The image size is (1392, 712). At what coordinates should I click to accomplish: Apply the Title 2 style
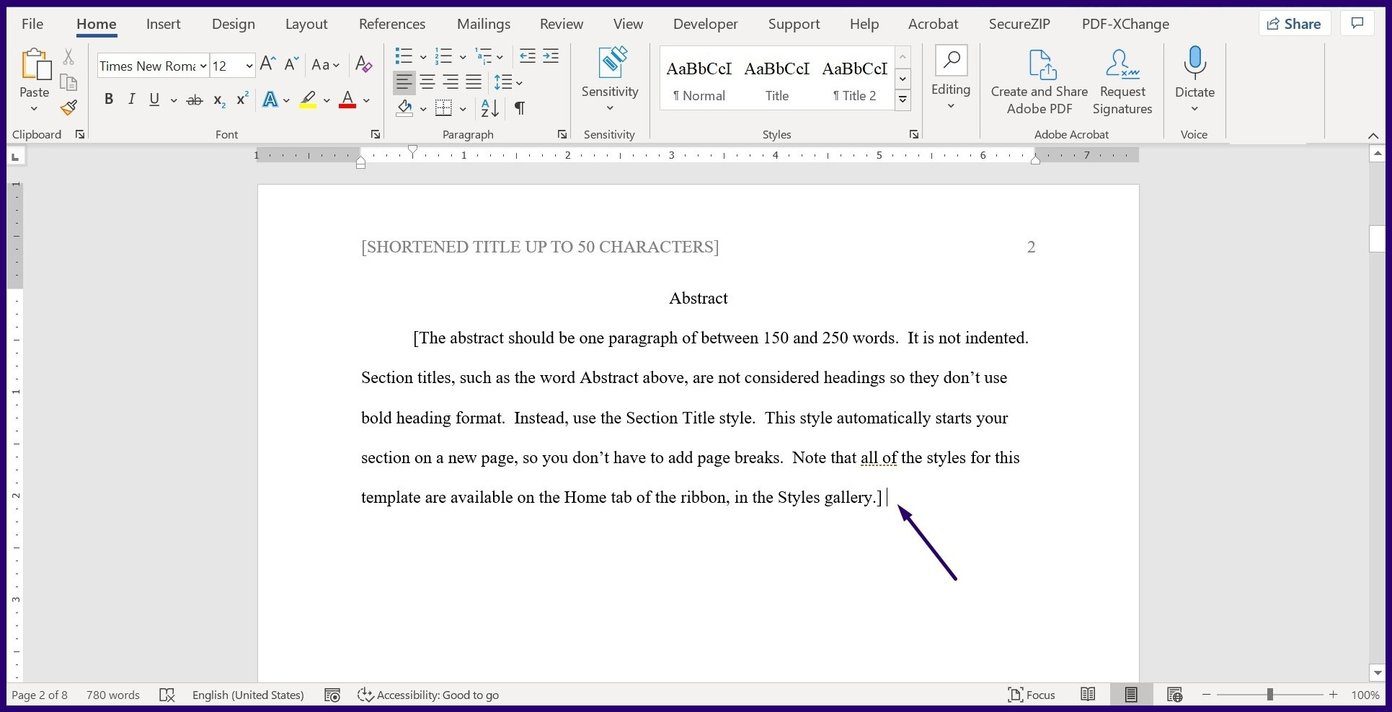click(855, 79)
